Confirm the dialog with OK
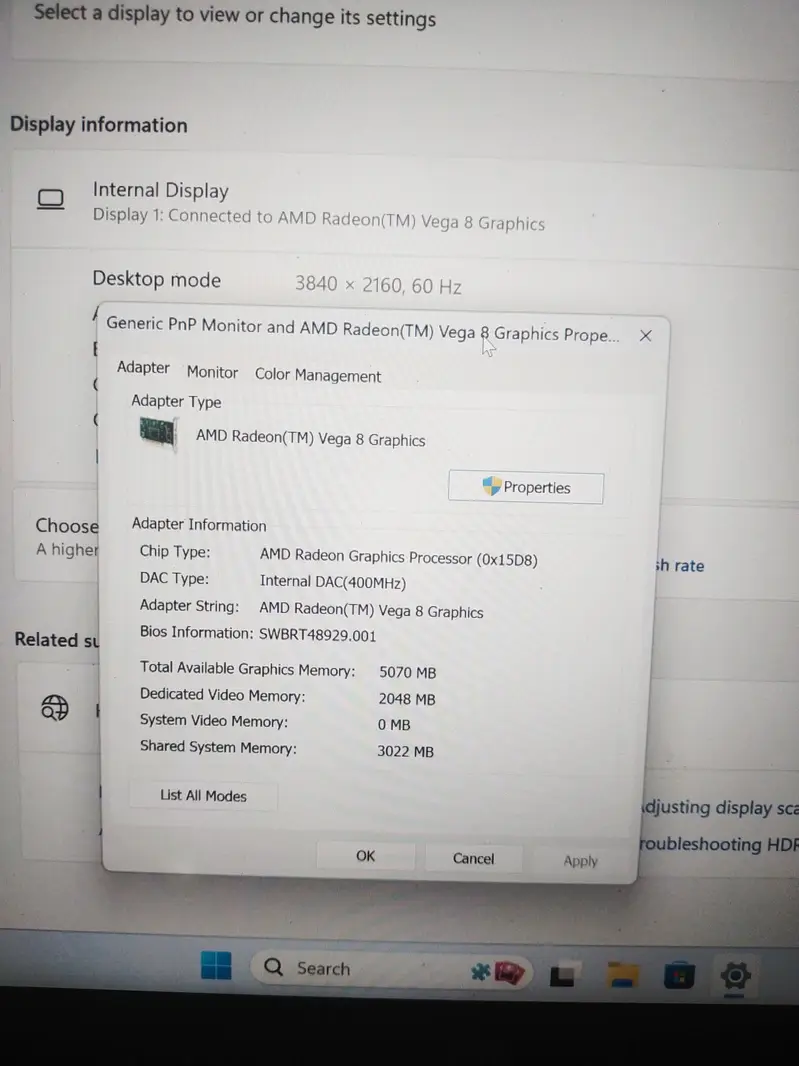Viewport: 799px width, 1066px height. (x=366, y=856)
